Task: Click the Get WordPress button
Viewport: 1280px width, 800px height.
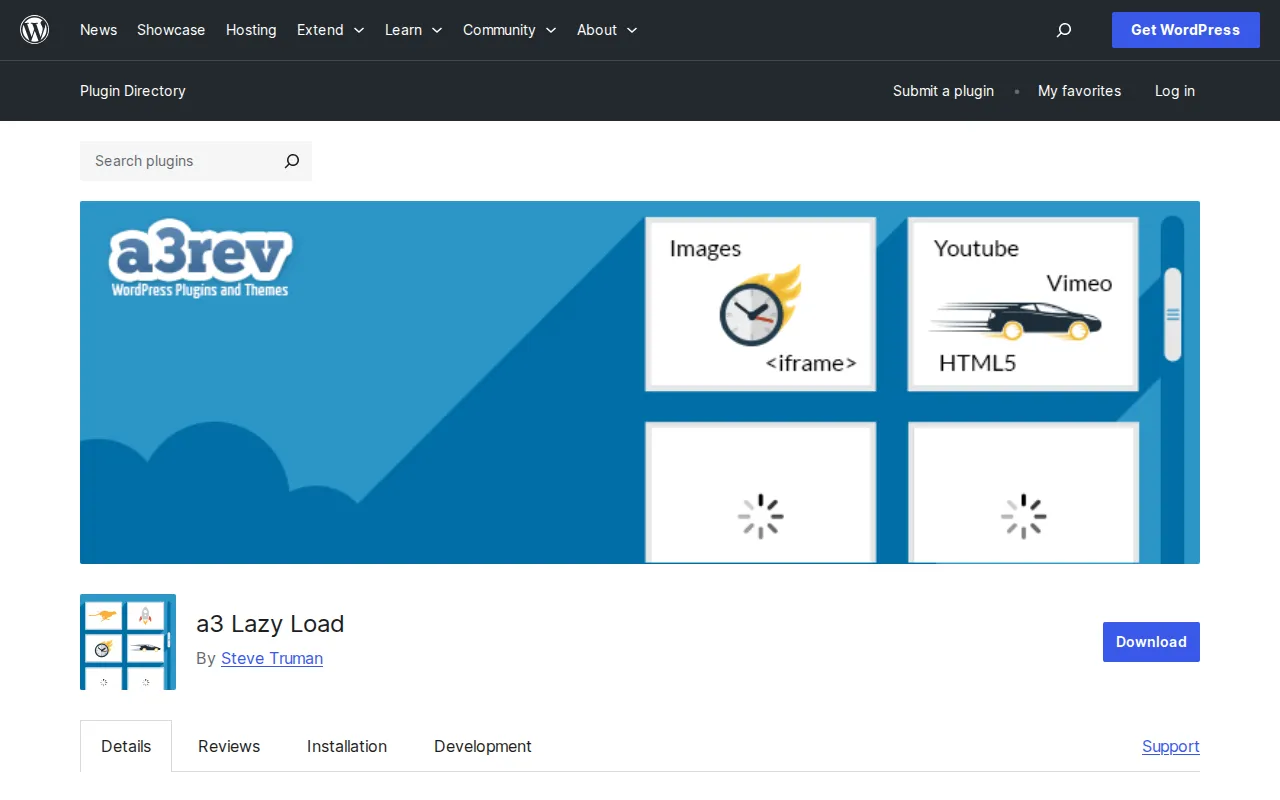Action: pyautogui.click(x=1185, y=30)
